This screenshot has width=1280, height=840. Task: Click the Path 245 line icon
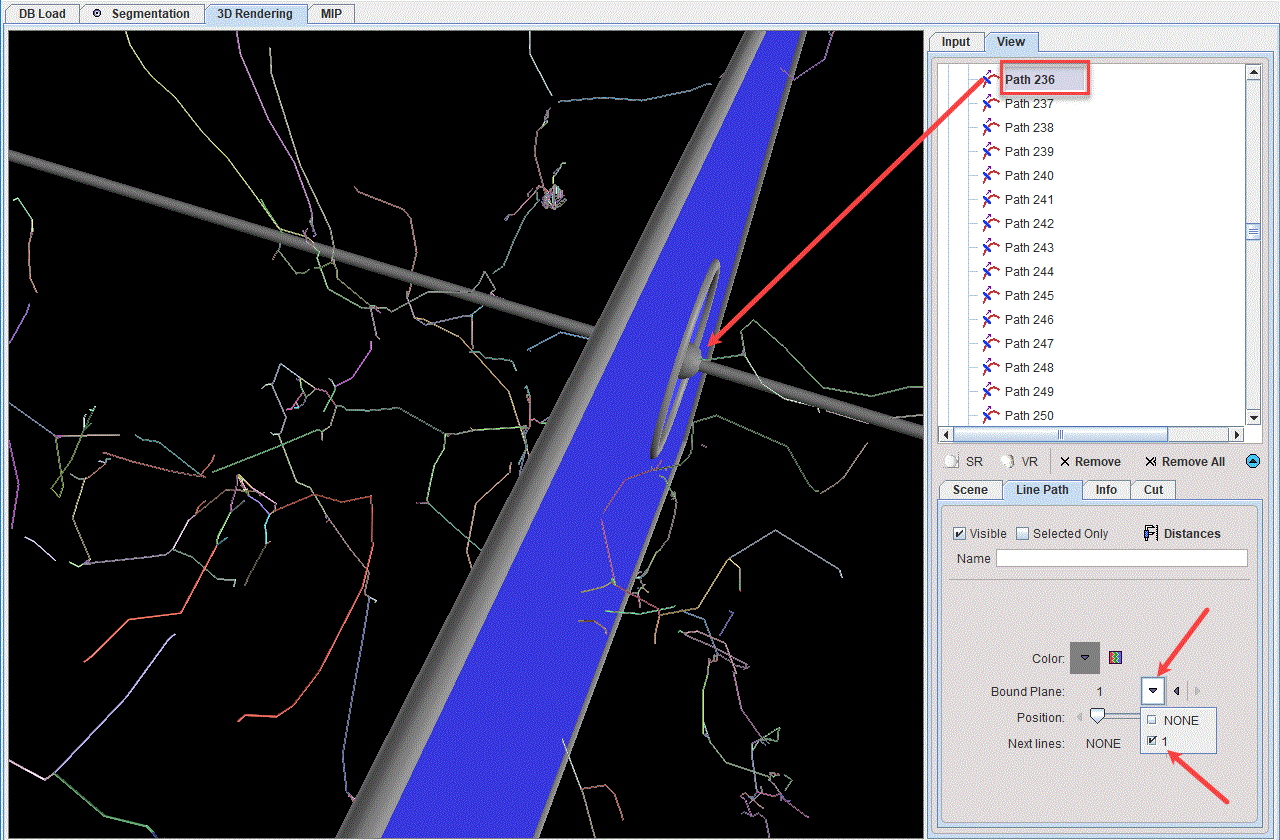pyautogui.click(x=991, y=295)
